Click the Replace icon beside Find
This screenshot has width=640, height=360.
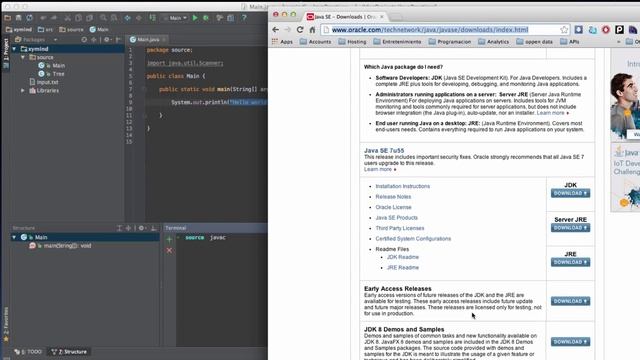[x=114, y=18]
